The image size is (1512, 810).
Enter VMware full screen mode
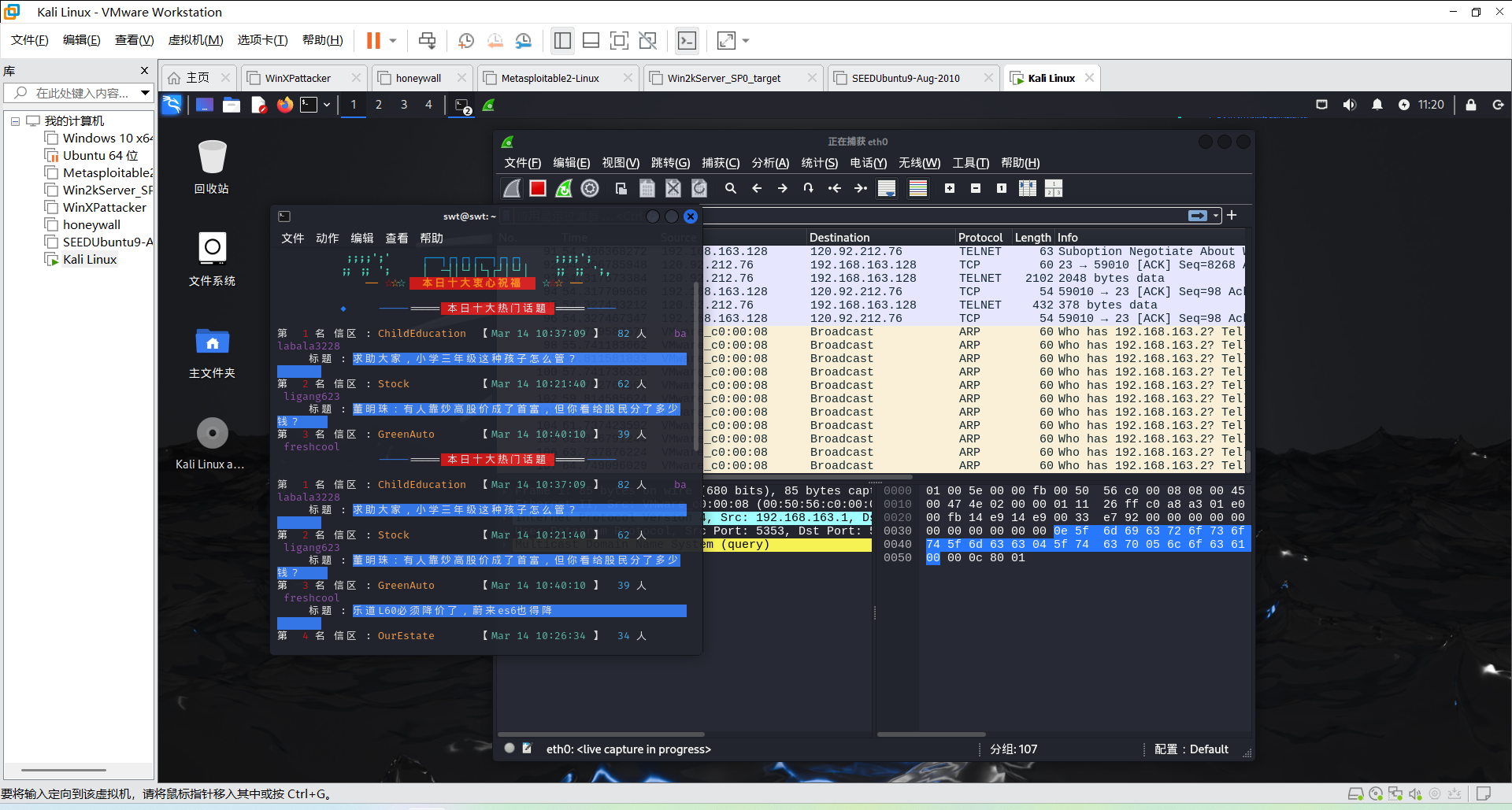(x=619, y=40)
